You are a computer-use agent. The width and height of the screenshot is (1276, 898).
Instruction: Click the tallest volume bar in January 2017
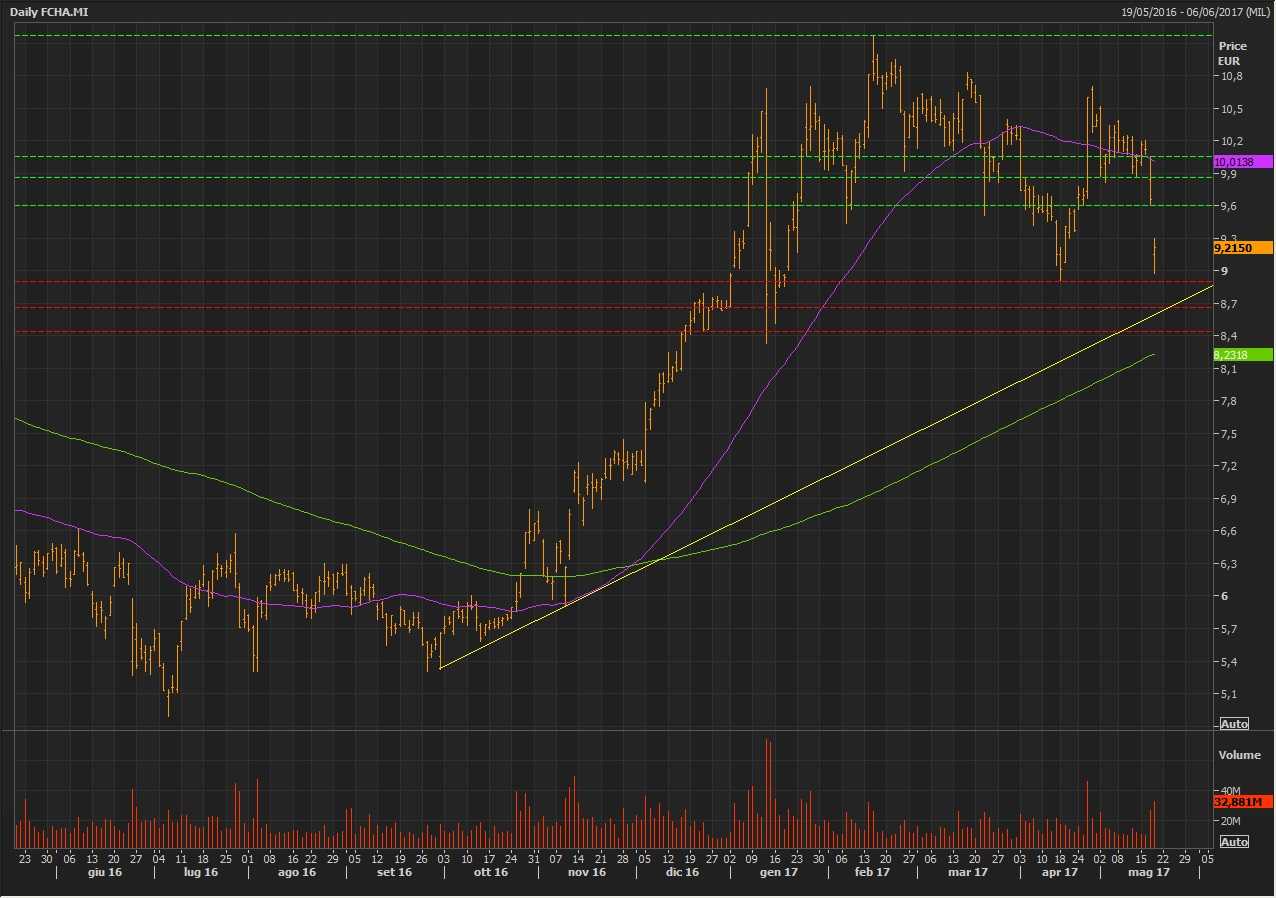click(768, 790)
